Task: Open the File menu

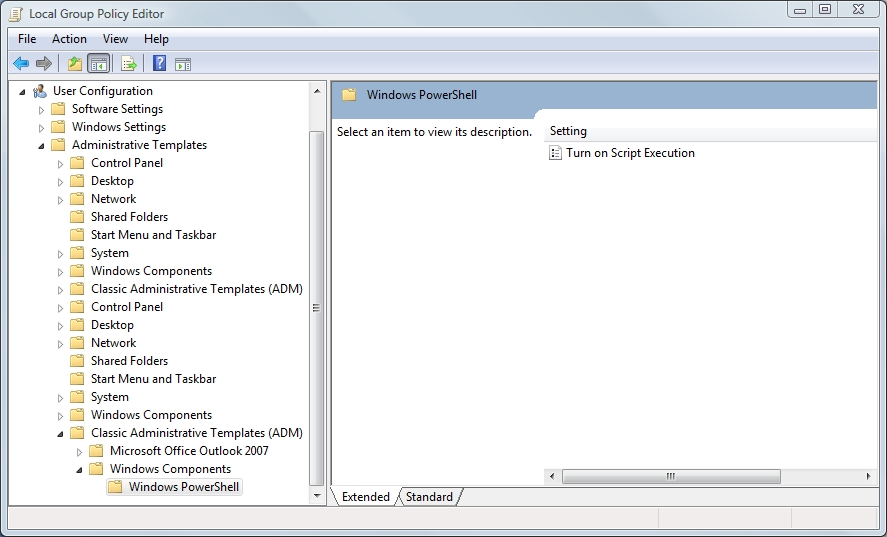Action: (27, 39)
